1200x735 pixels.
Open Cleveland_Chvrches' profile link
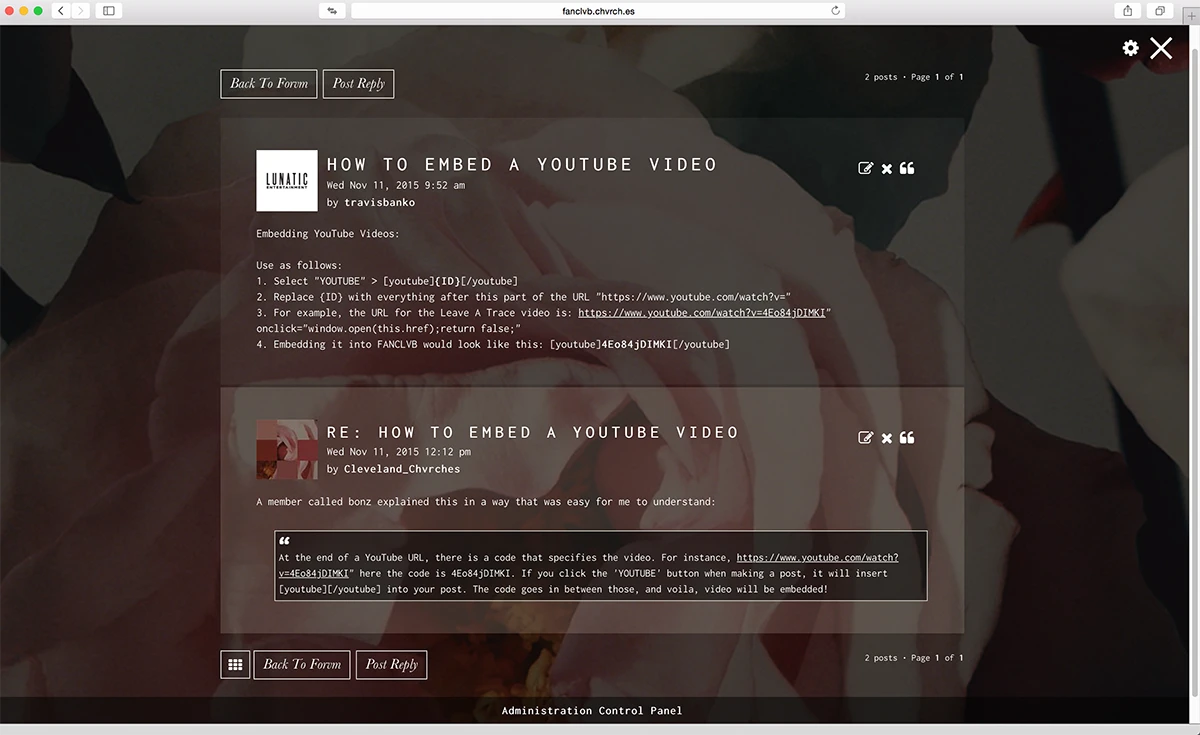pyautogui.click(x=402, y=468)
